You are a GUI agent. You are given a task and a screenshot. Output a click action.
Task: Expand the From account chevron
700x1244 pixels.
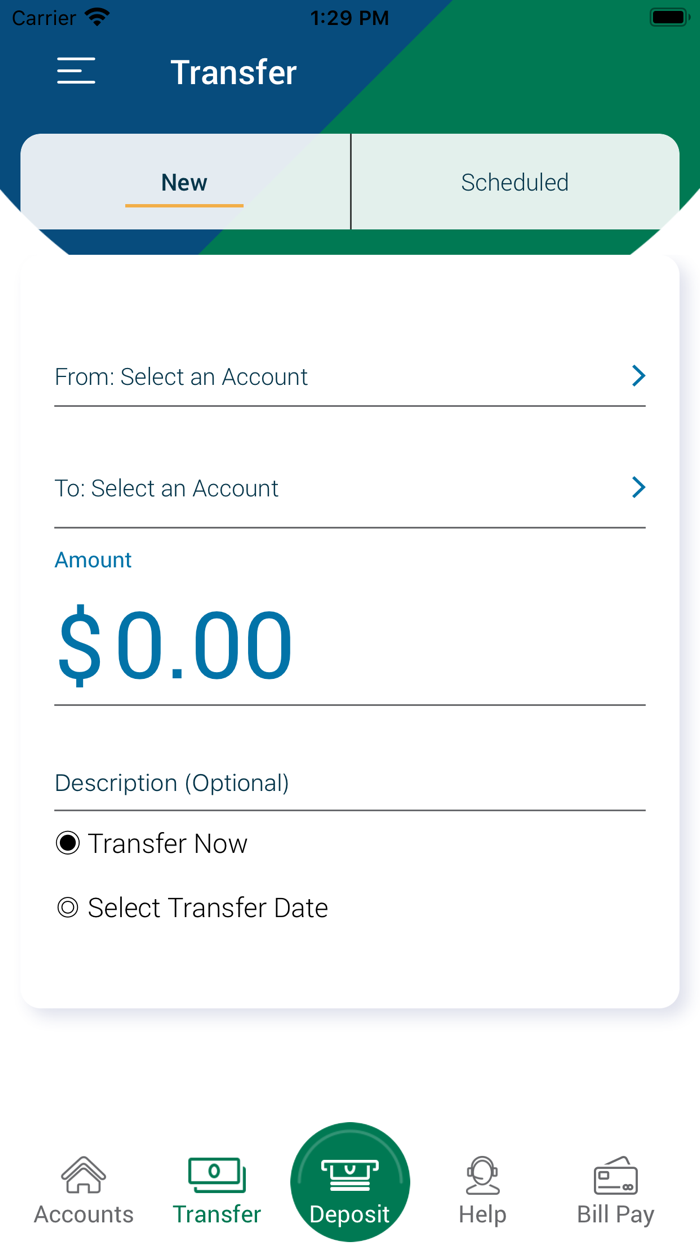pos(638,376)
